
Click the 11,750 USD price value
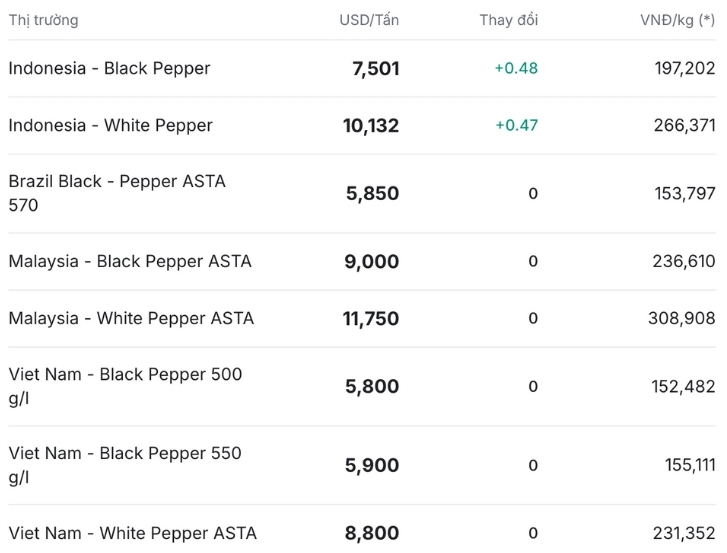pyautogui.click(x=371, y=319)
